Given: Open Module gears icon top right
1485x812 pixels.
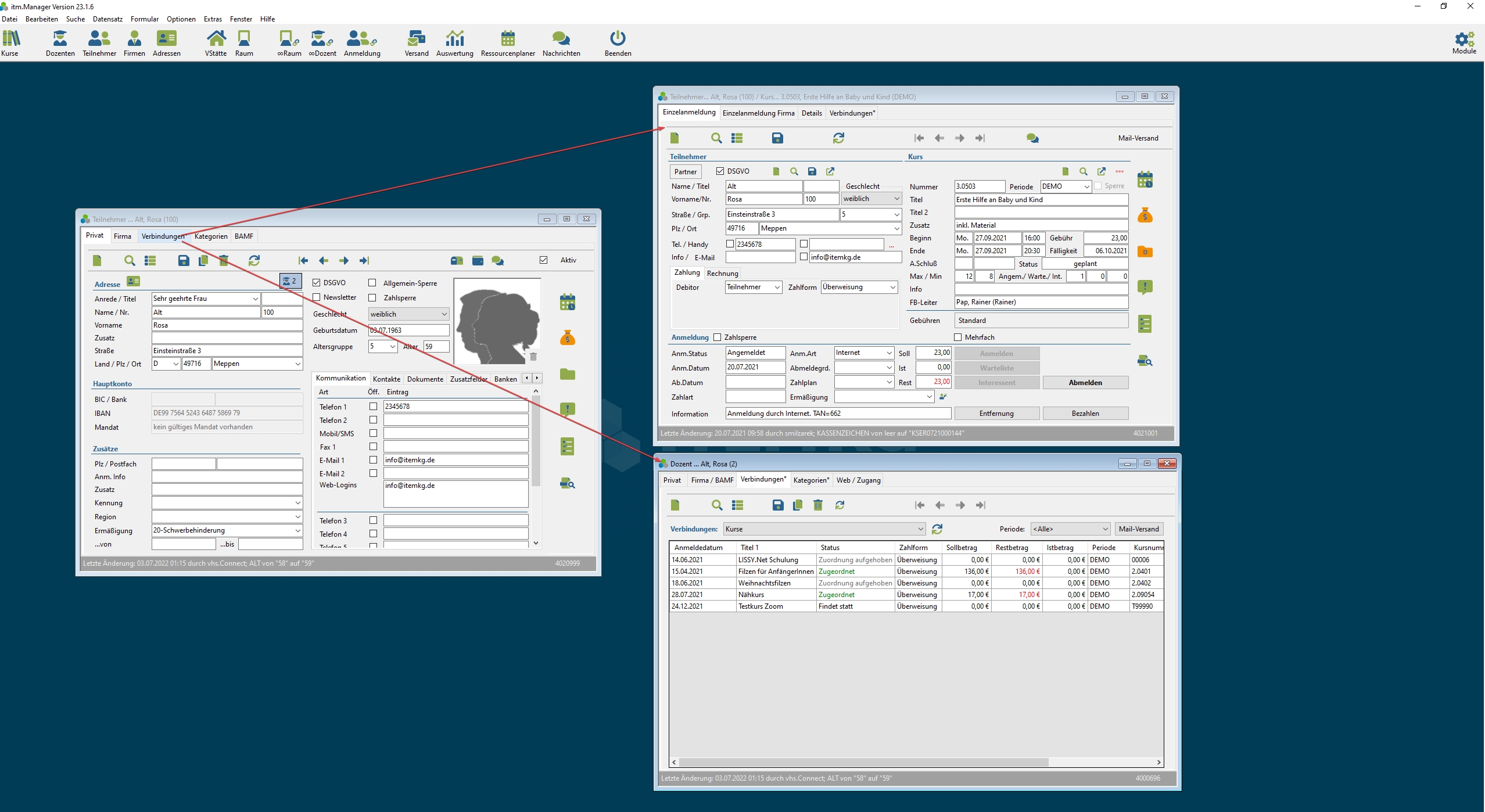Looking at the screenshot, I should point(1464,38).
